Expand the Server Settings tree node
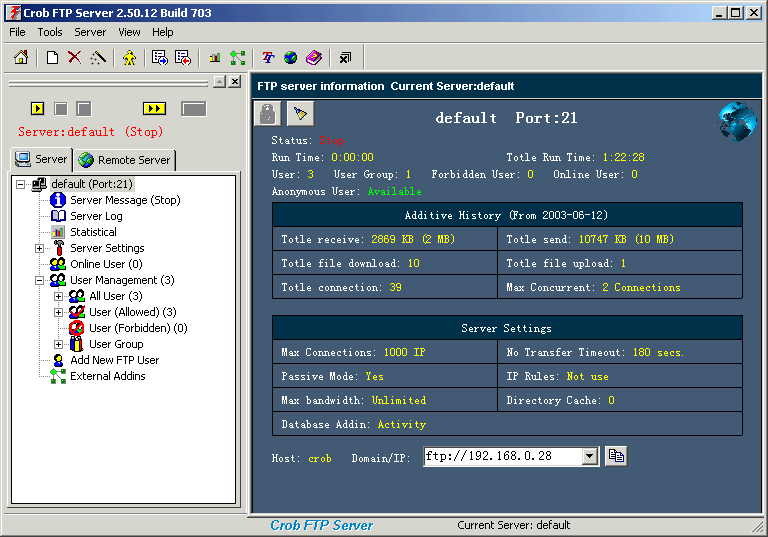Image resolution: width=768 pixels, height=537 pixels. click(40, 248)
